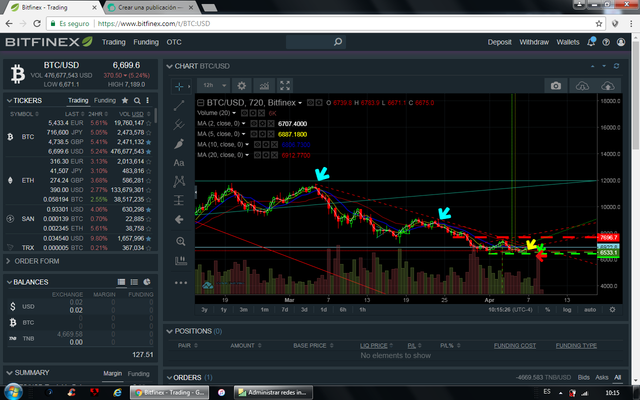Screen dimensions: 640x400
Task: Open the Wallets link
Action: [x=568, y=42]
